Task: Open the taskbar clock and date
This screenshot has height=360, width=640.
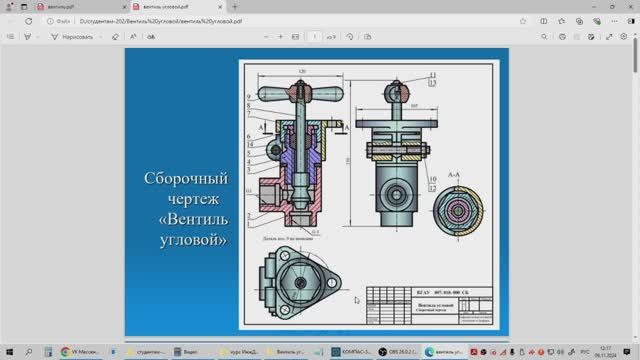Action: point(606,351)
